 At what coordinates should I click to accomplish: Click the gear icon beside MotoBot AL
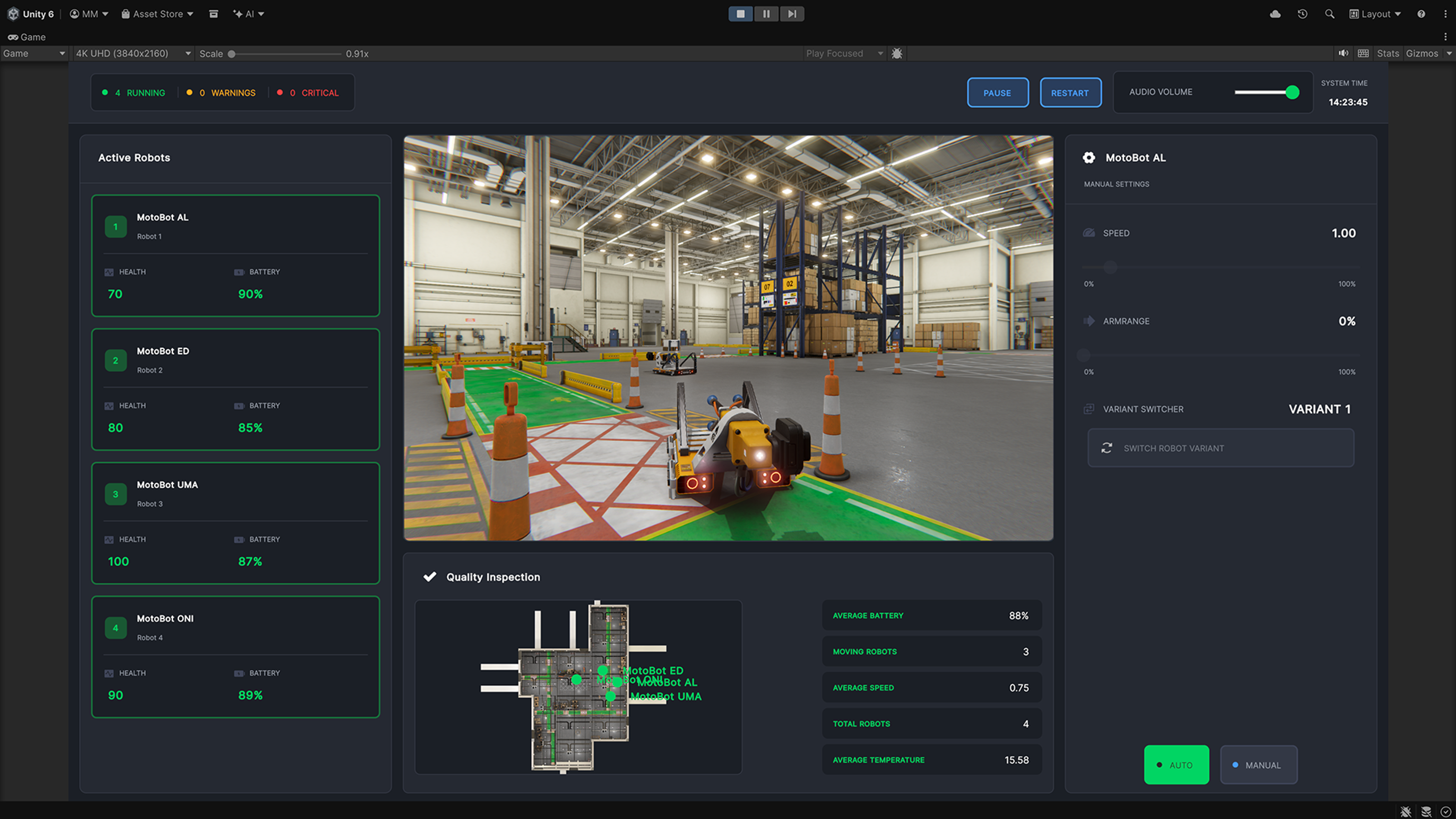1089,158
